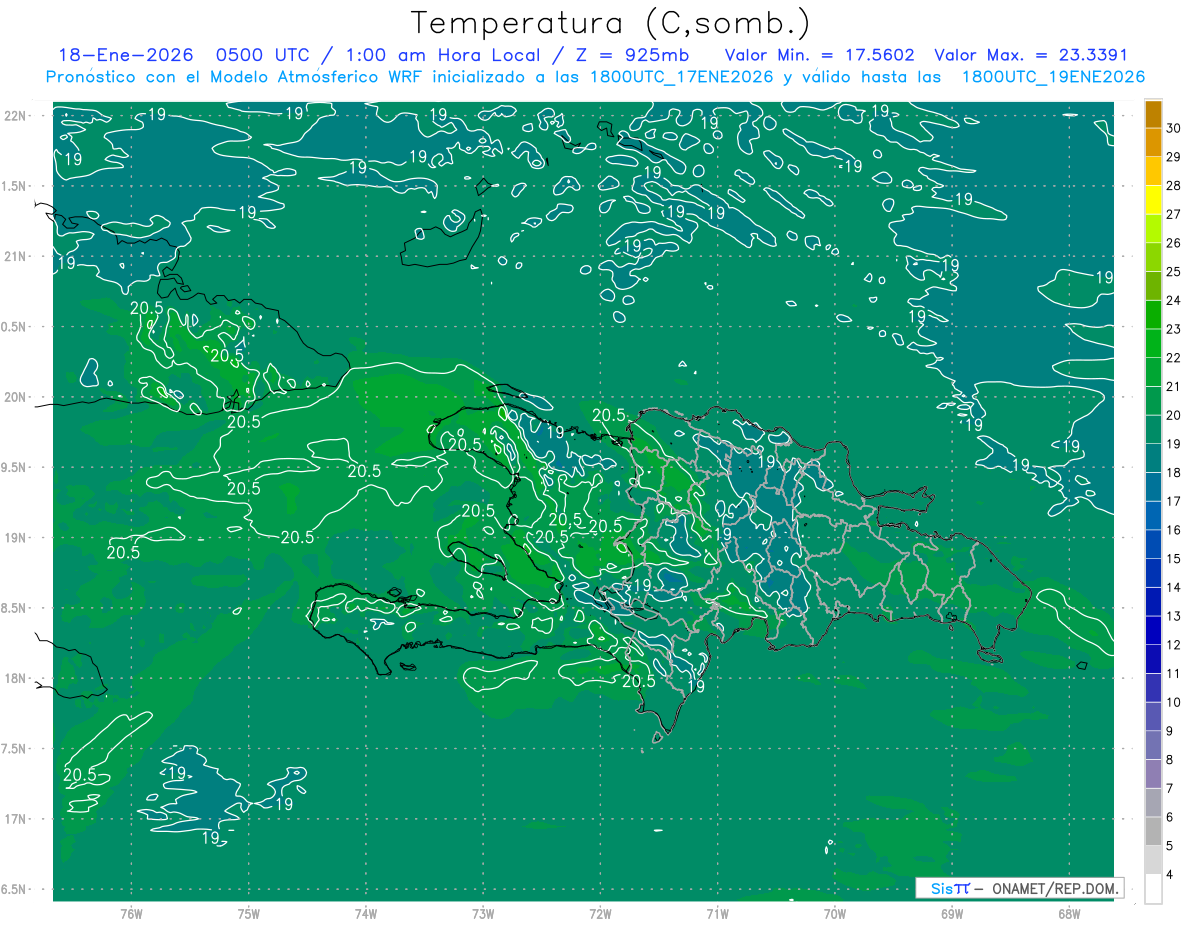
Task: Click the title "Temperatura (C,somb.)"
Action: point(610,23)
